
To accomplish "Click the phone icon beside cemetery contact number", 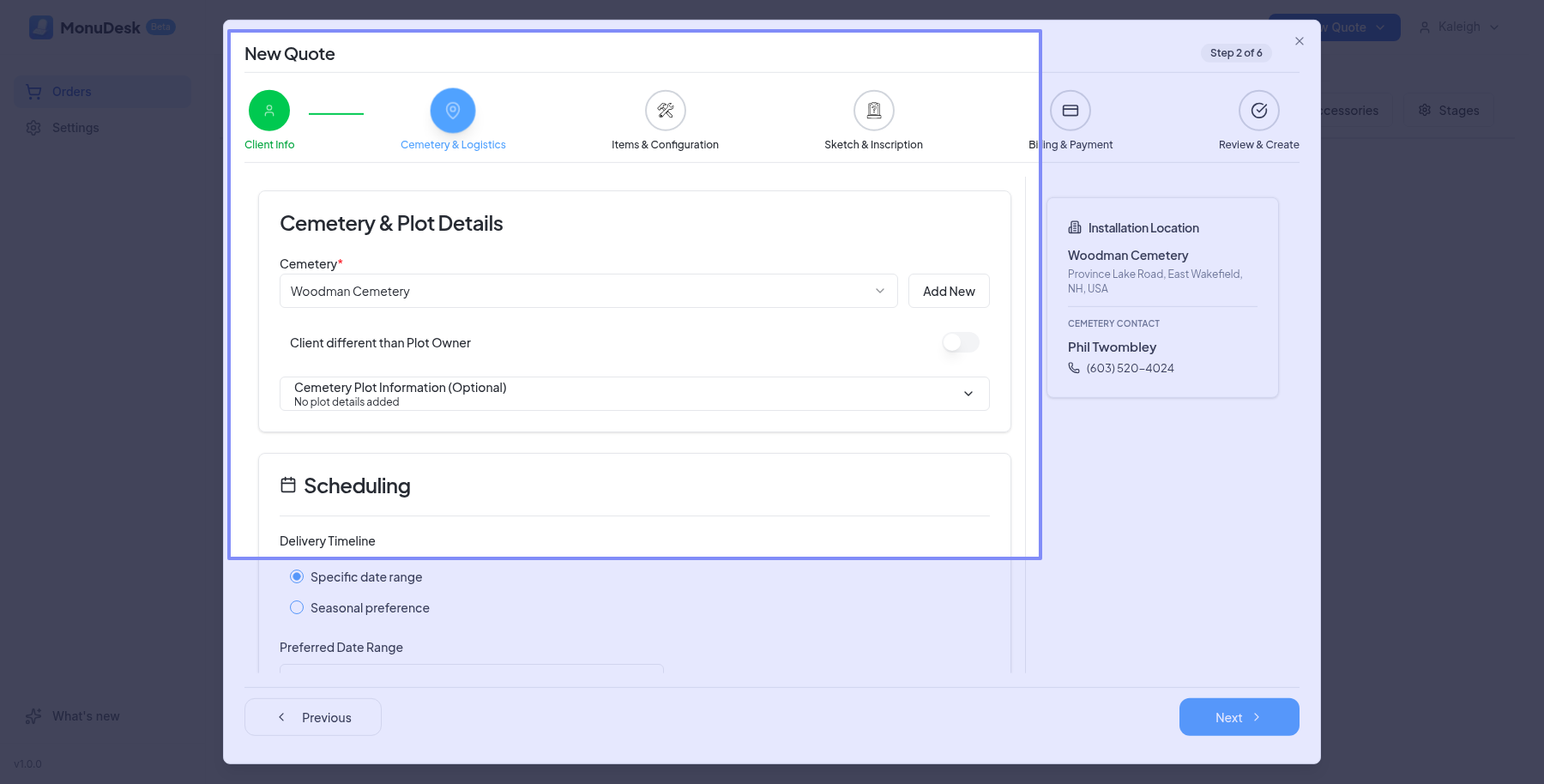I will pyautogui.click(x=1074, y=368).
